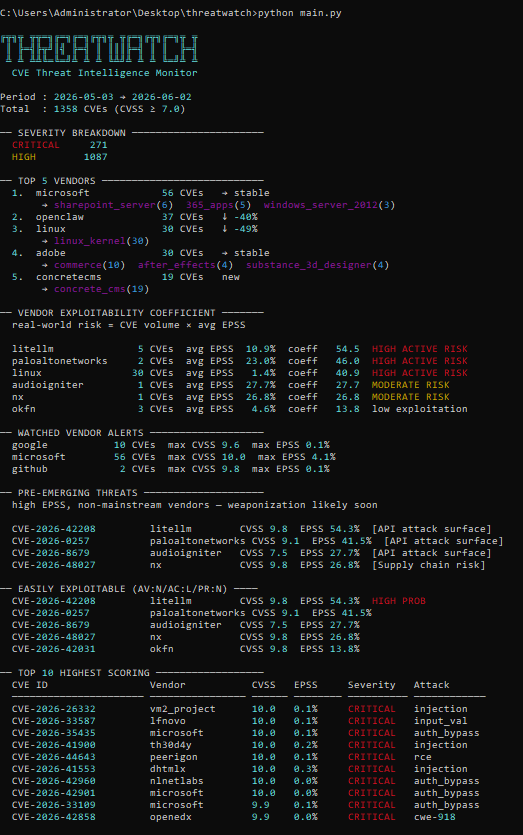Click CVE-2026-48027 in easily exploitable list
The width and height of the screenshot is (523, 835).
(54, 637)
